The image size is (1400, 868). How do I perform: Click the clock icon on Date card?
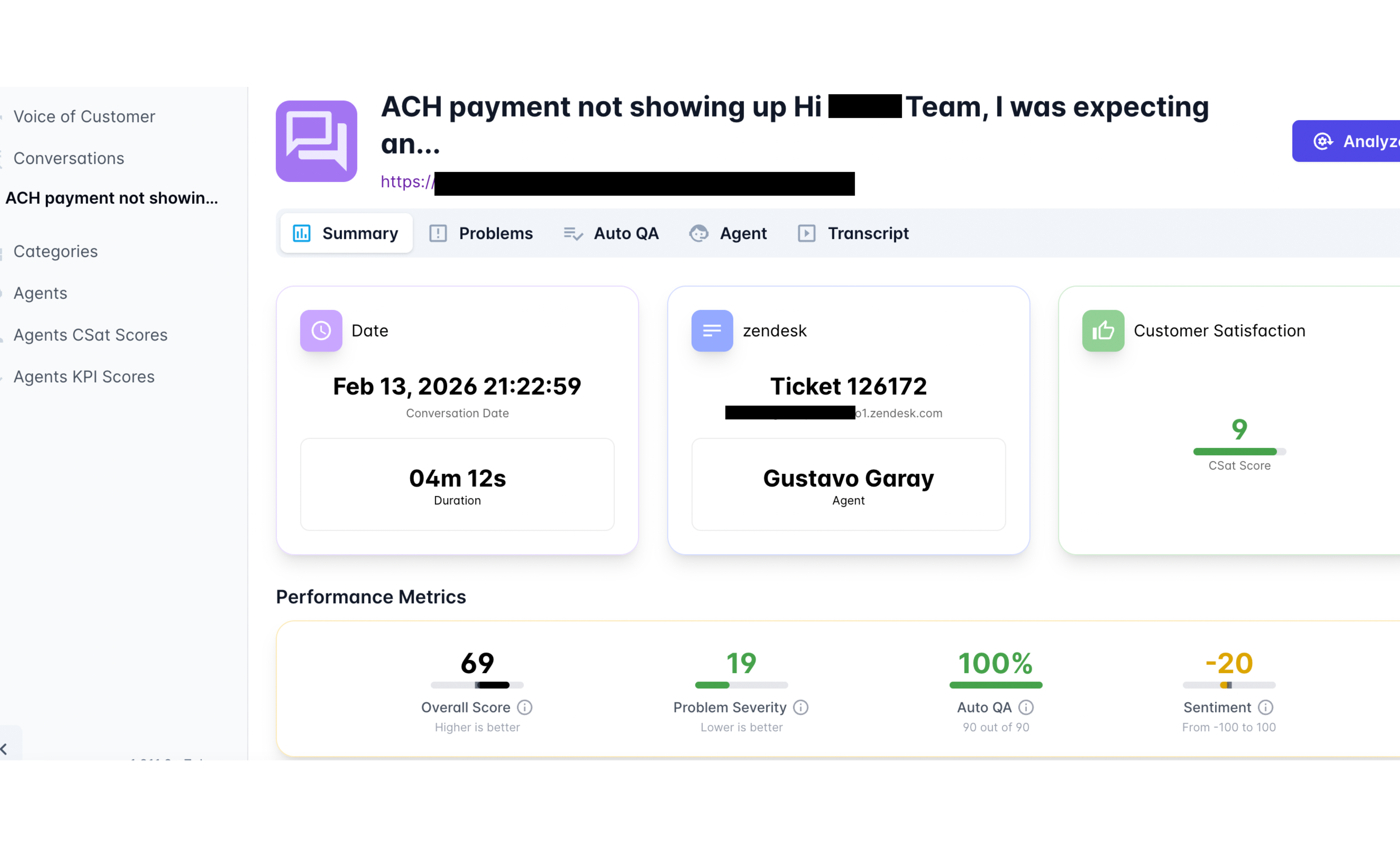pyautogui.click(x=321, y=331)
